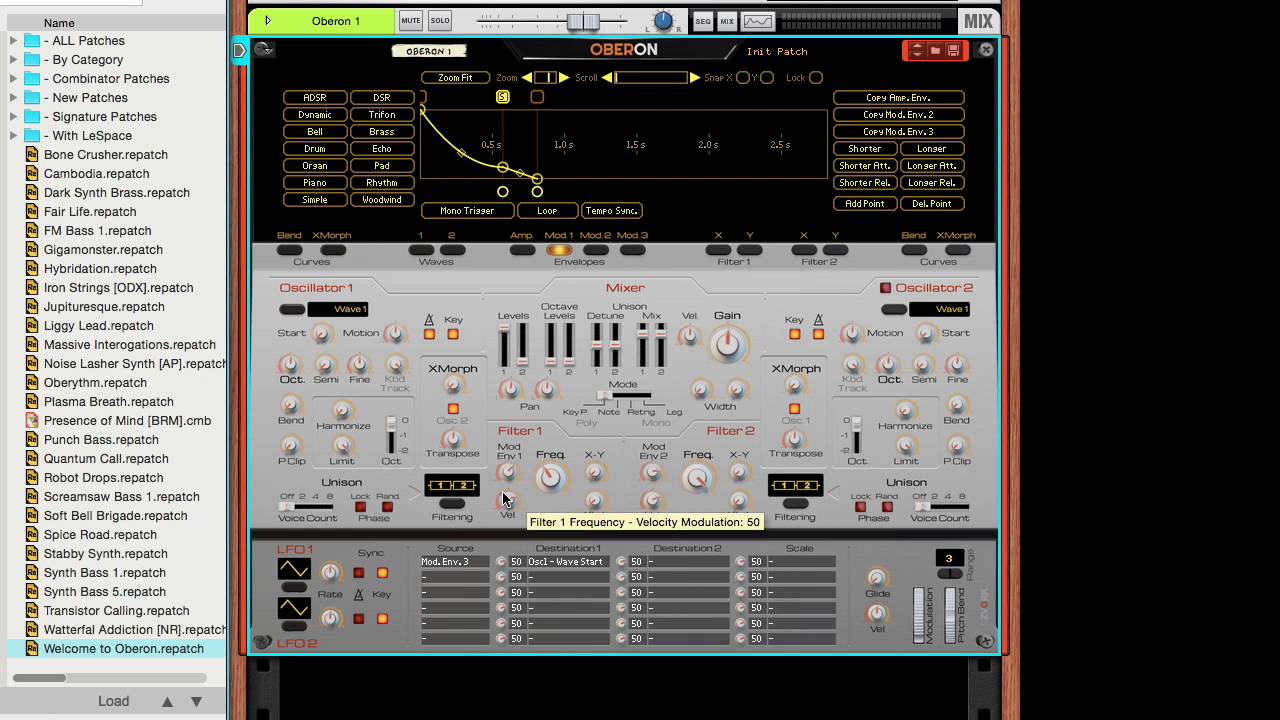Screen dimensions: 1280x720
Task: Set the play Mode slider
Action: tap(622, 396)
